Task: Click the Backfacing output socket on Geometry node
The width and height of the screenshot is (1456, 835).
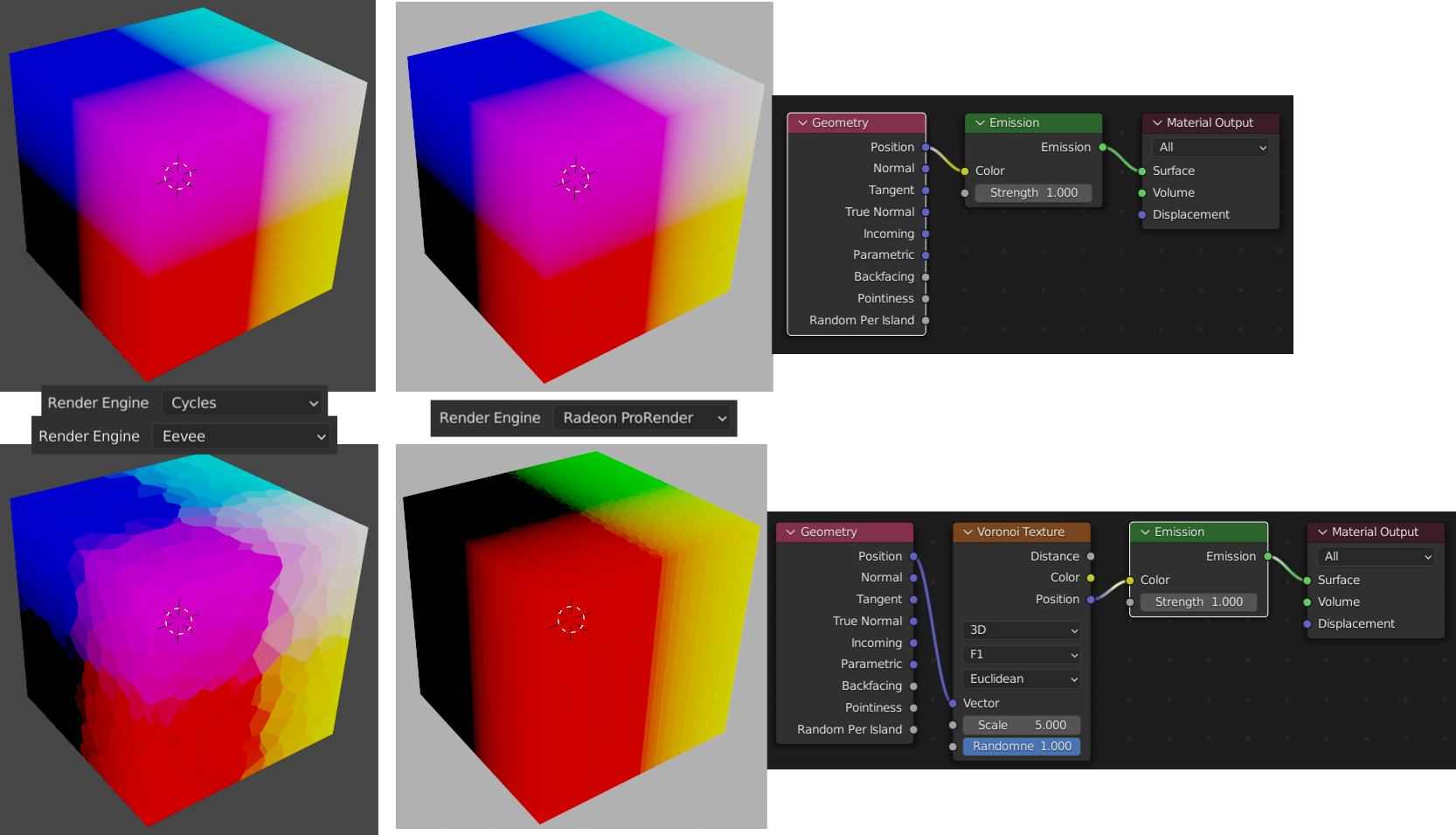Action: click(x=926, y=276)
